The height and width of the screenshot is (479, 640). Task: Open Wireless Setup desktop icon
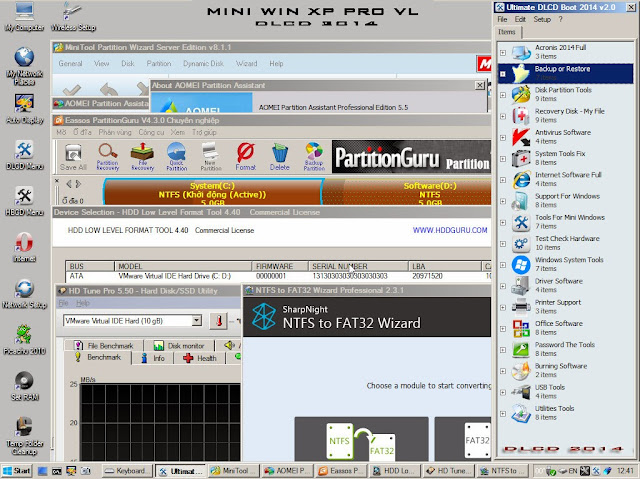(73, 17)
